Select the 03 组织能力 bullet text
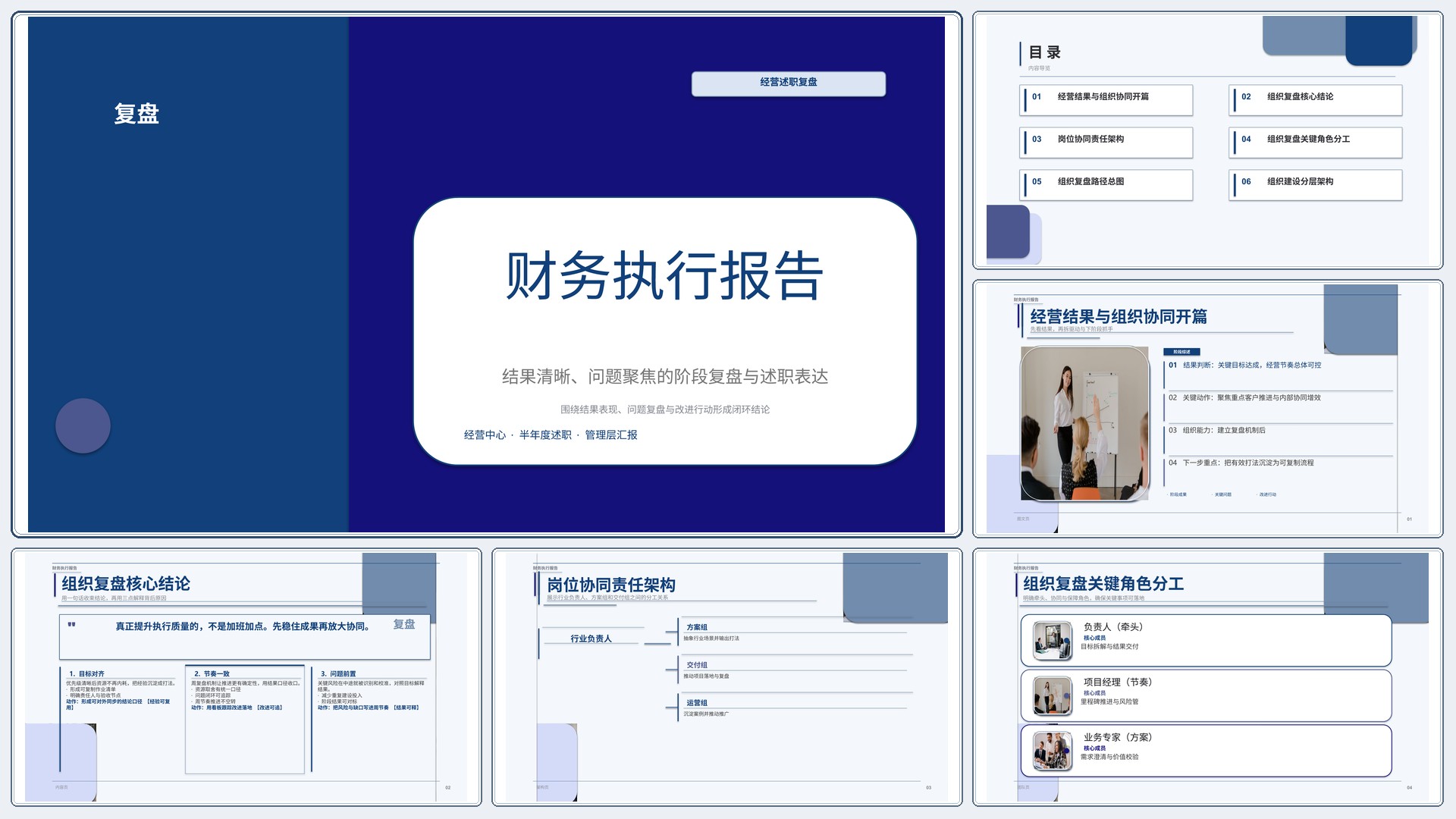 1217,430
